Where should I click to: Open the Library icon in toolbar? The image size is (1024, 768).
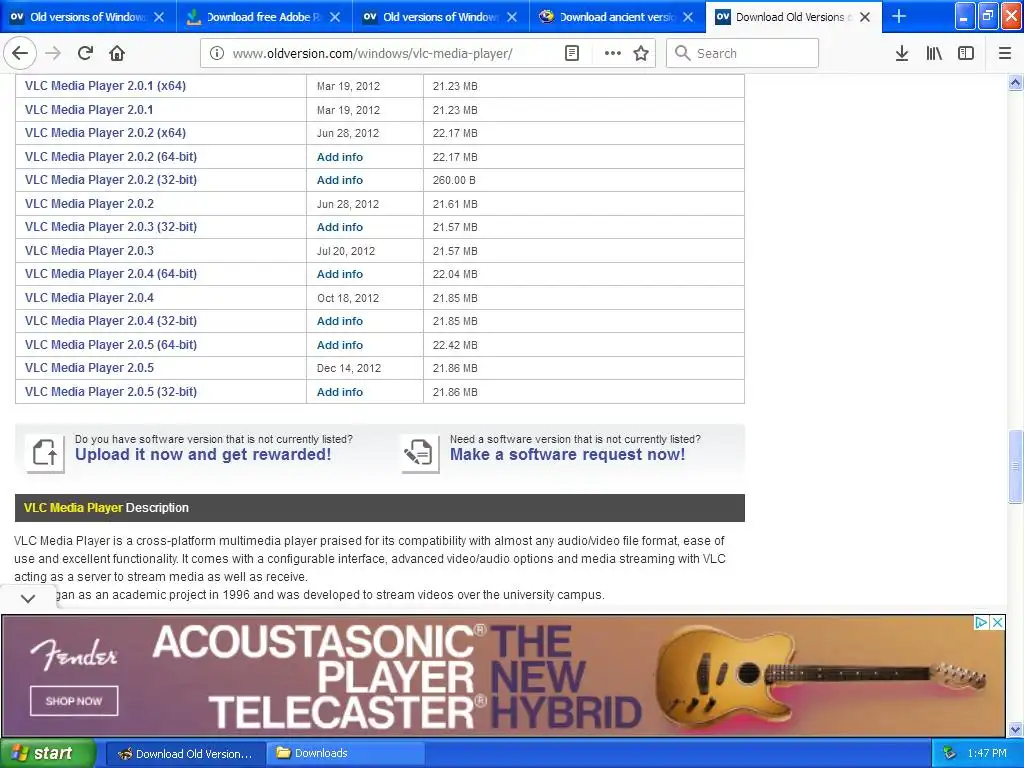[x=934, y=53]
